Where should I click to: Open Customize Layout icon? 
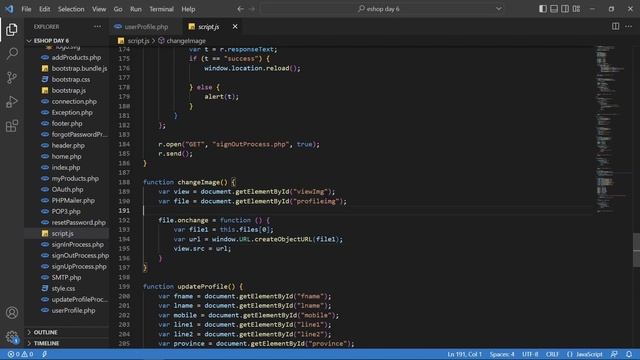pyautogui.click(x=576, y=9)
